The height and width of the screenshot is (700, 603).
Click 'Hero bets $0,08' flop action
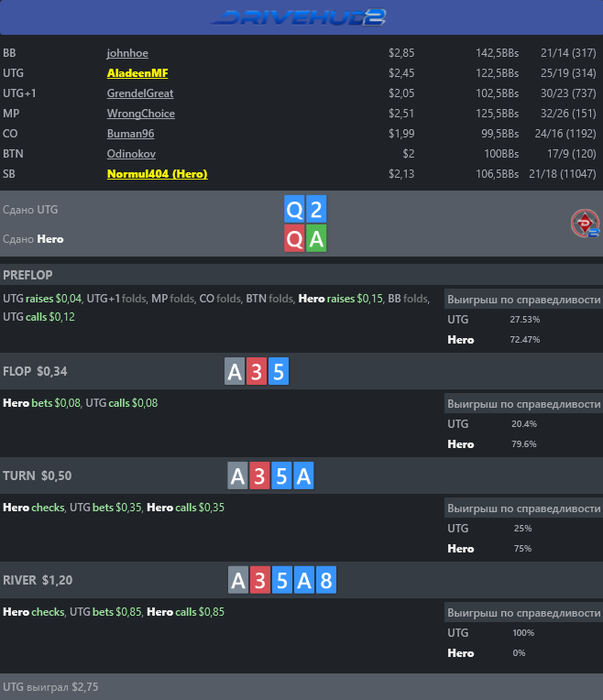click(x=42, y=403)
